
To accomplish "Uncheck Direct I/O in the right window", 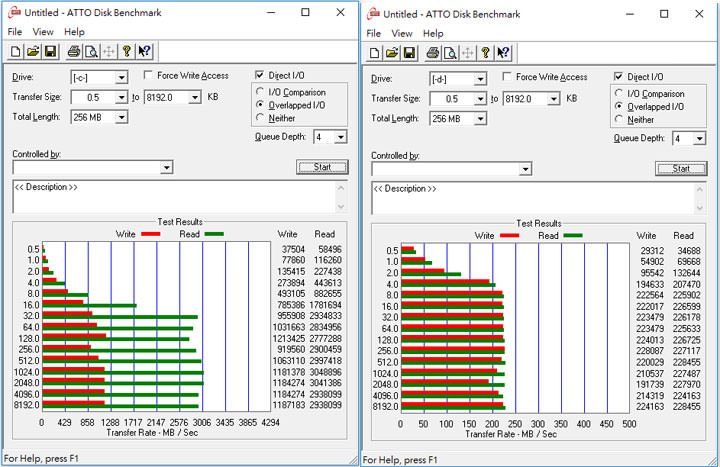I will pos(620,77).
